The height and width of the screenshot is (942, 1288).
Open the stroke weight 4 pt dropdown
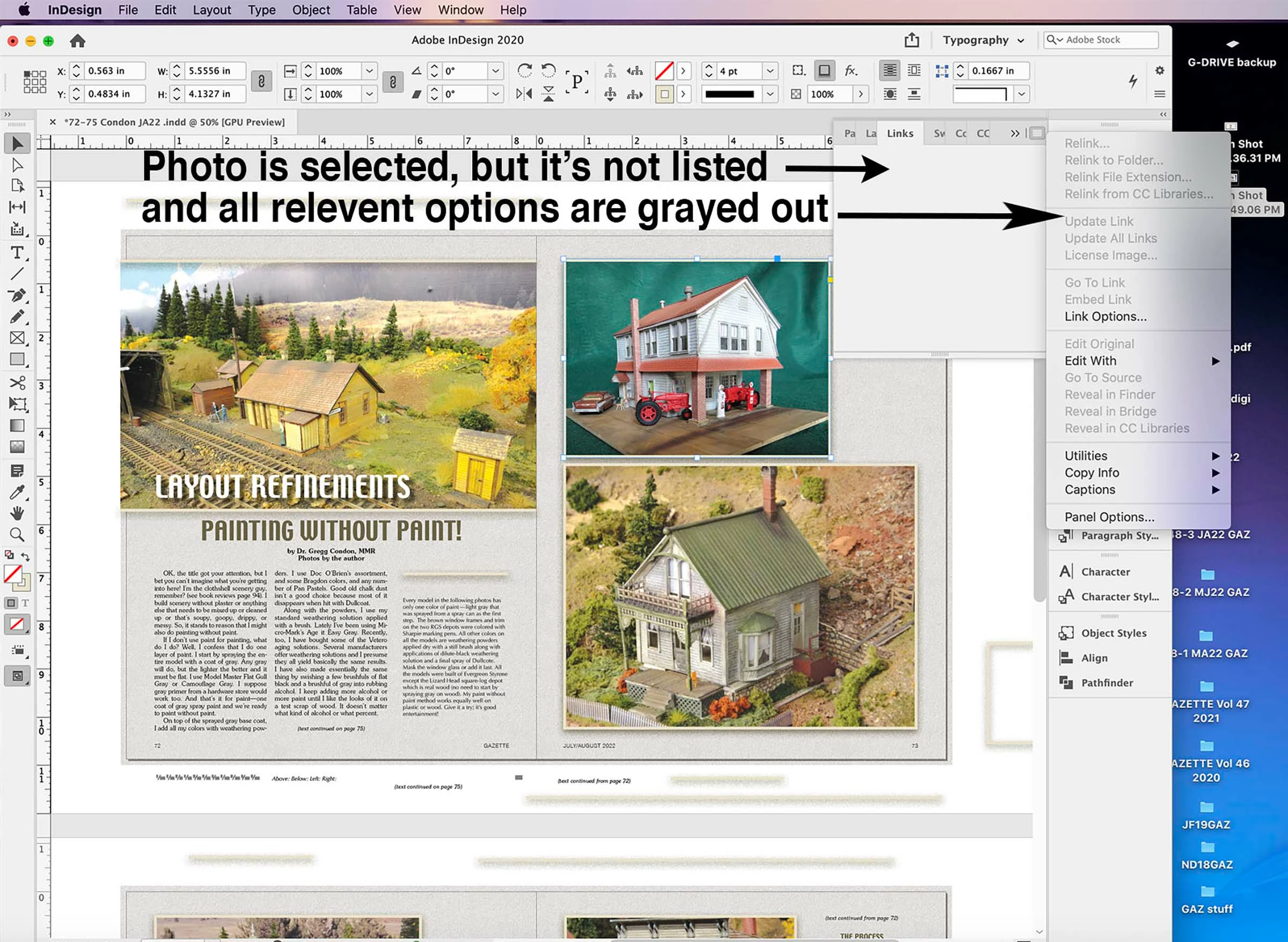770,71
